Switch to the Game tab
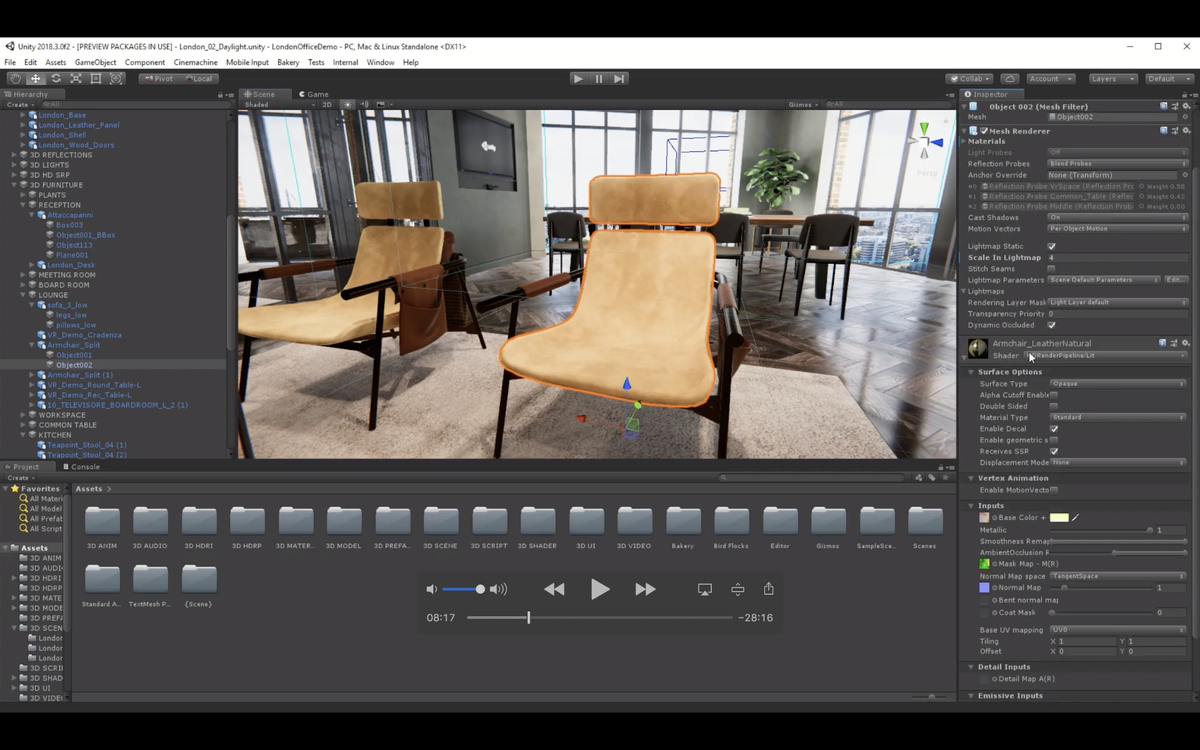 pyautogui.click(x=313, y=94)
